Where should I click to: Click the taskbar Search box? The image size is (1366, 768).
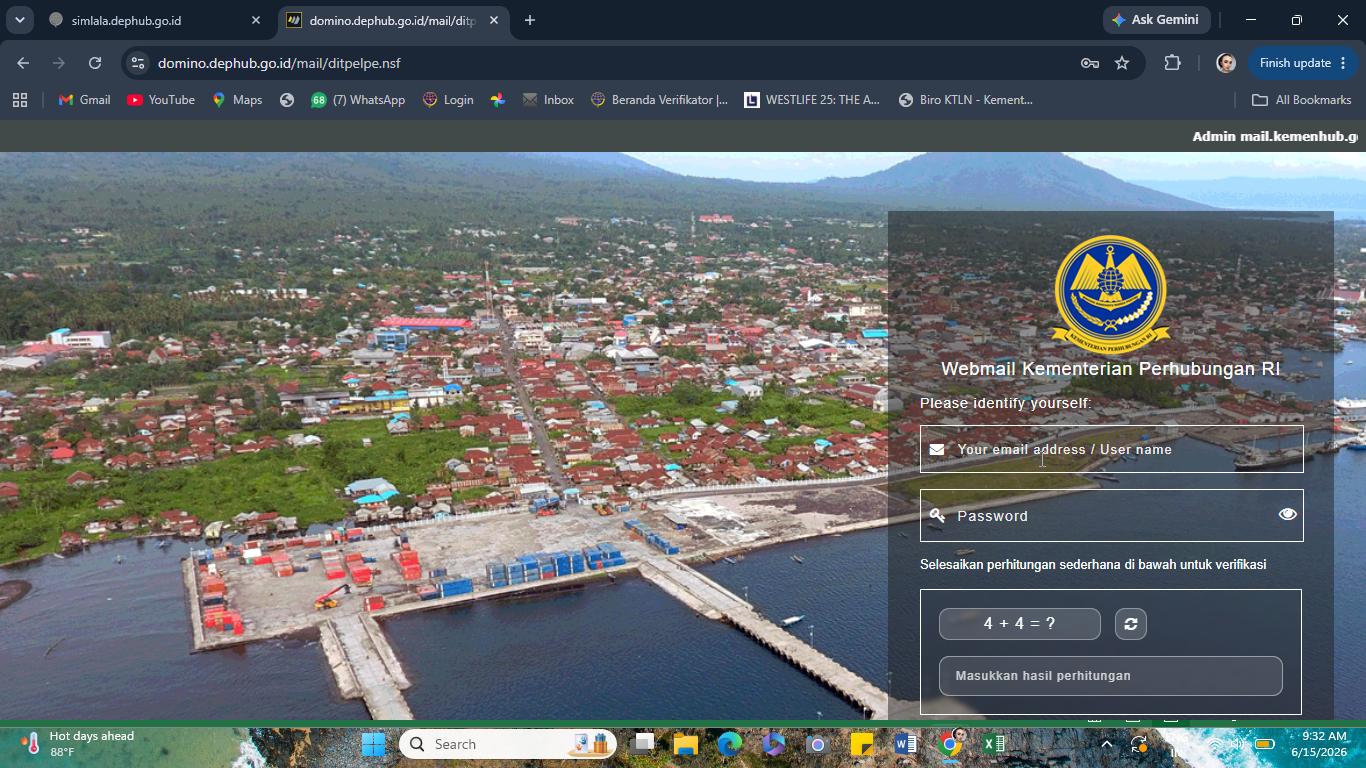[x=508, y=744]
